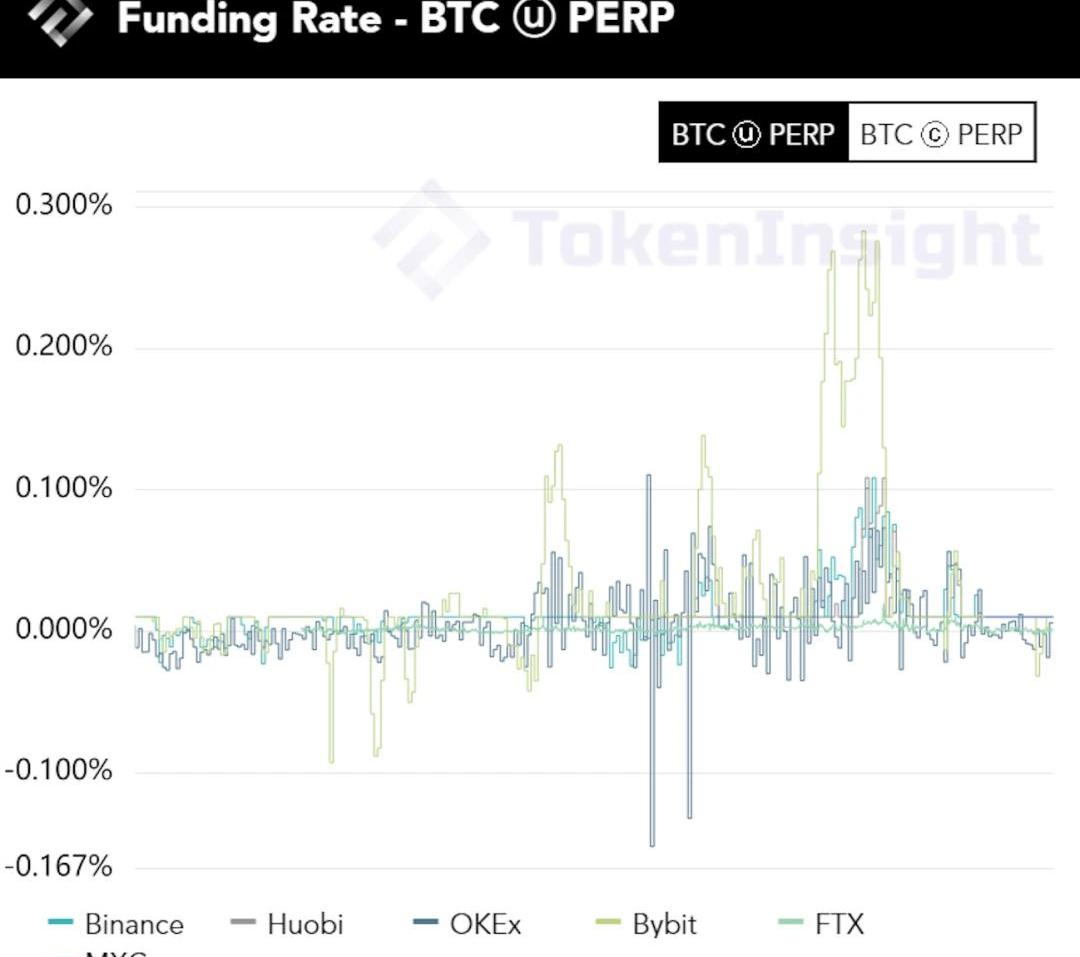Click the teal Binance legend color marker
Viewport: 1080px width, 957px height.
pyautogui.click(x=60, y=924)
